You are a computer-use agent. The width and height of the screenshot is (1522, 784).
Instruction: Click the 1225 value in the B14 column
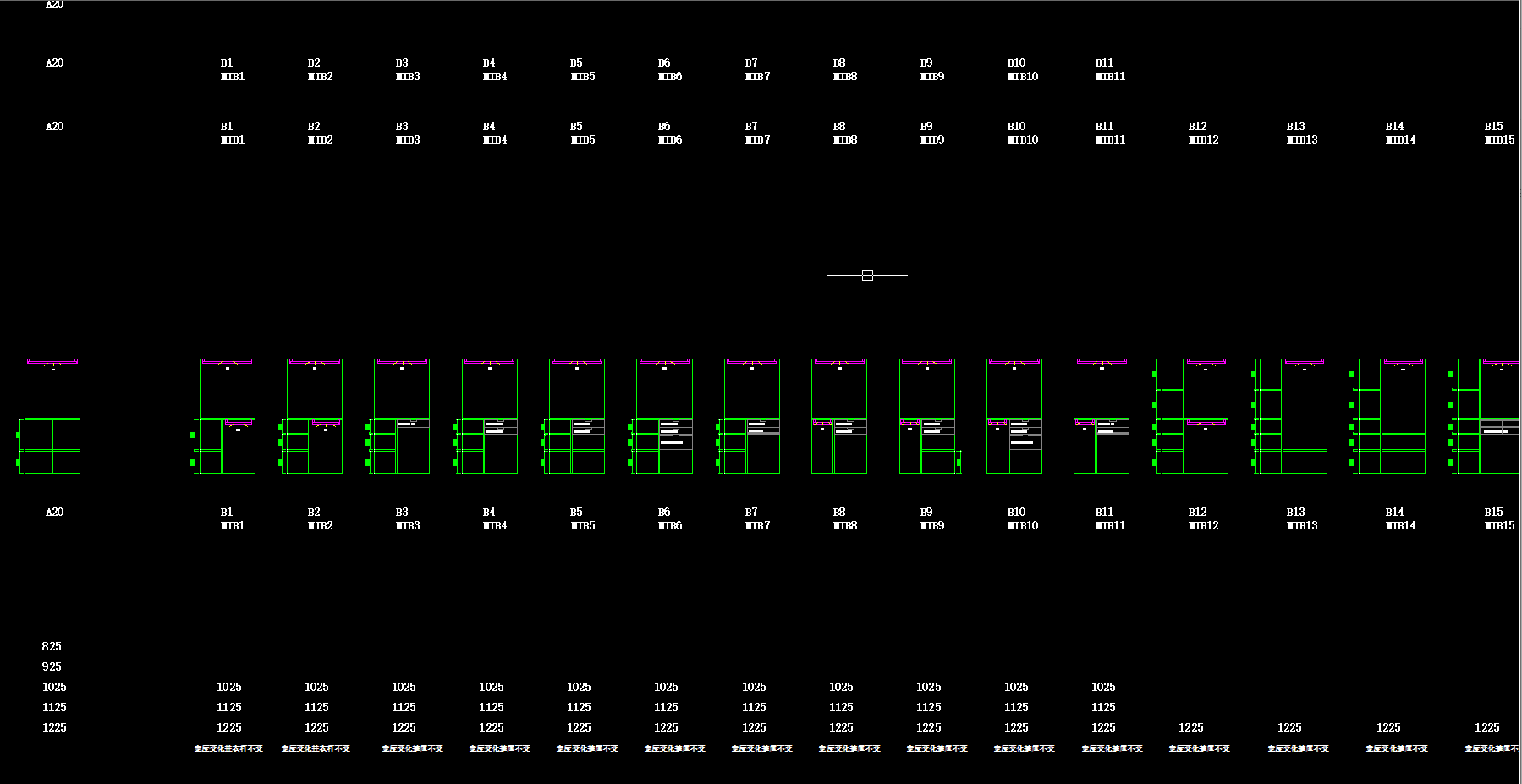1388,727
